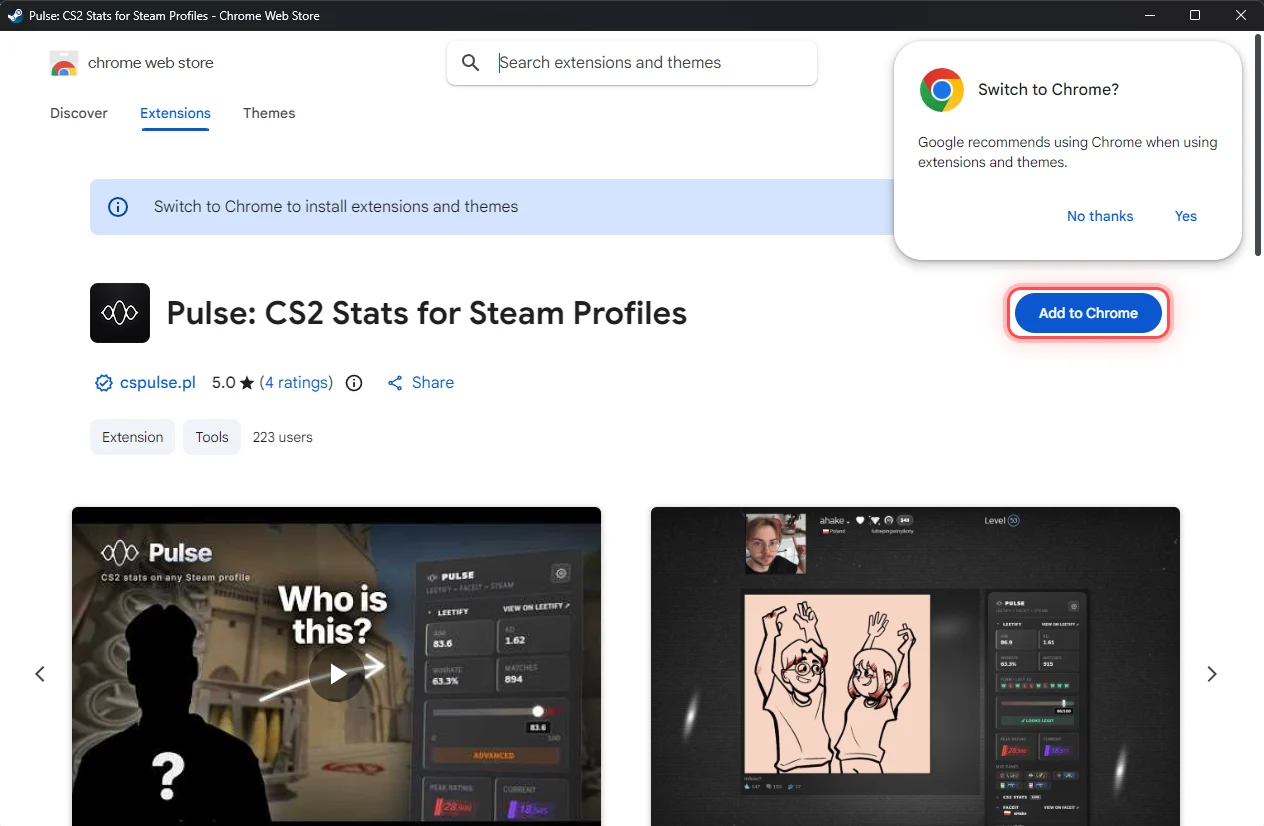The height and width of the screenshot is (826, 1264).
Task: Open the Discover tab
Action: (x=79, y=113)
